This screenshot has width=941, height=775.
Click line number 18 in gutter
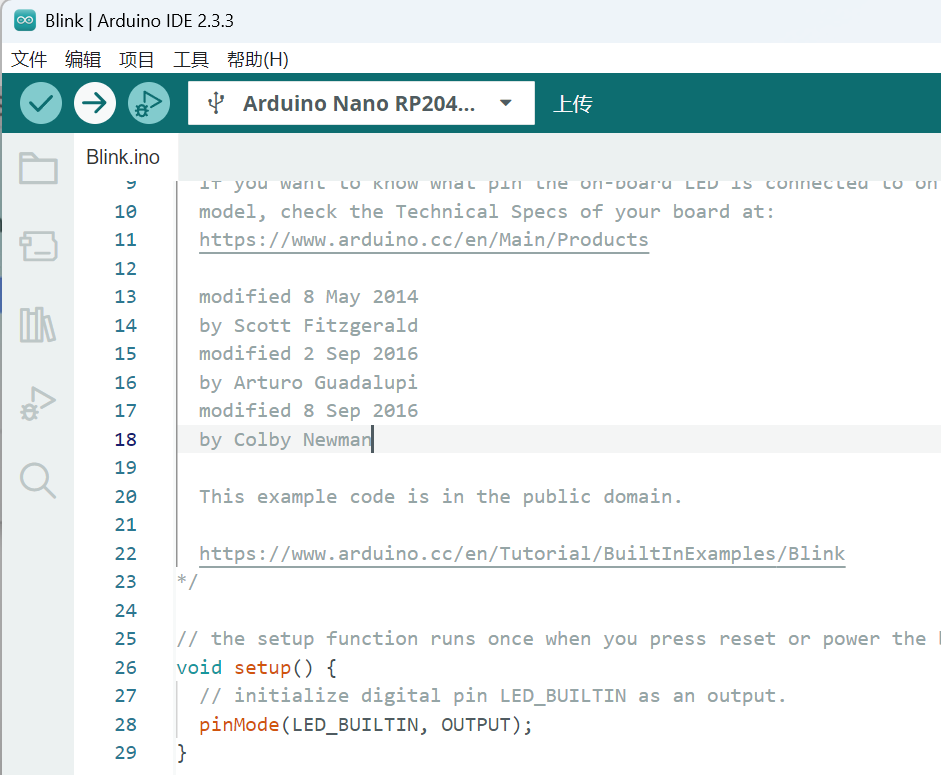[125, 439]
